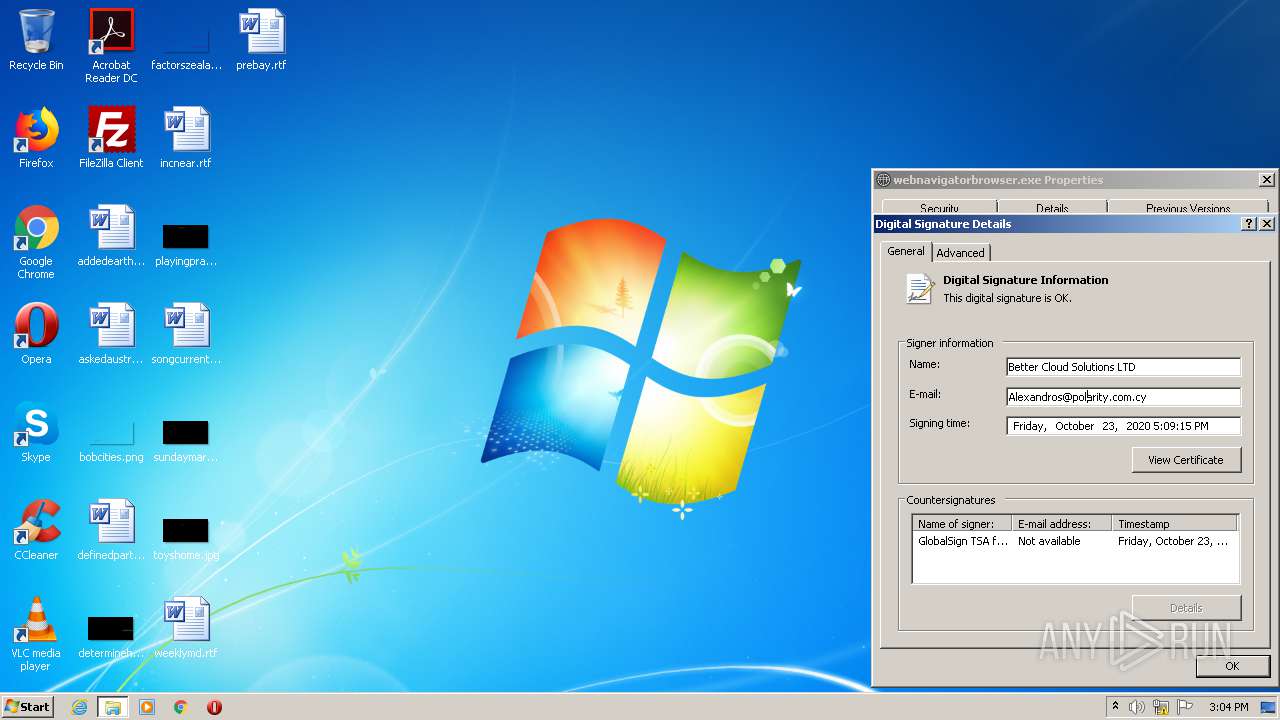Select the askedaustr document icon
This screenshot has height=720, width=1280.
(x=111, y=334)
